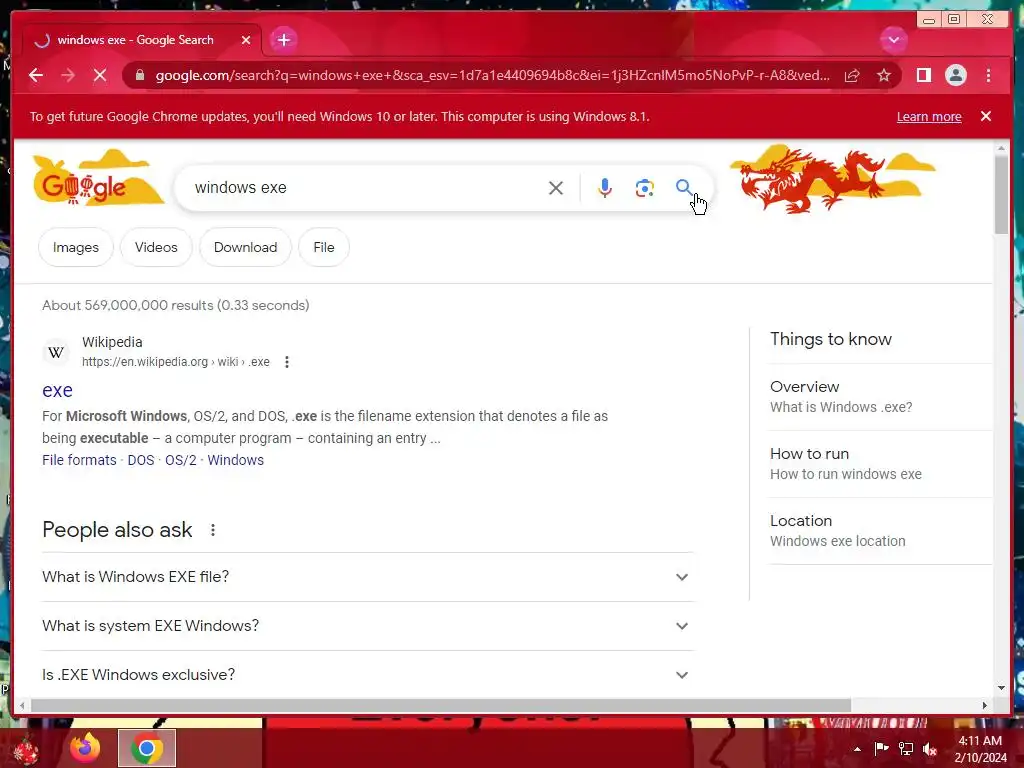Bookmark this page with the star icon

click(884, 76)
